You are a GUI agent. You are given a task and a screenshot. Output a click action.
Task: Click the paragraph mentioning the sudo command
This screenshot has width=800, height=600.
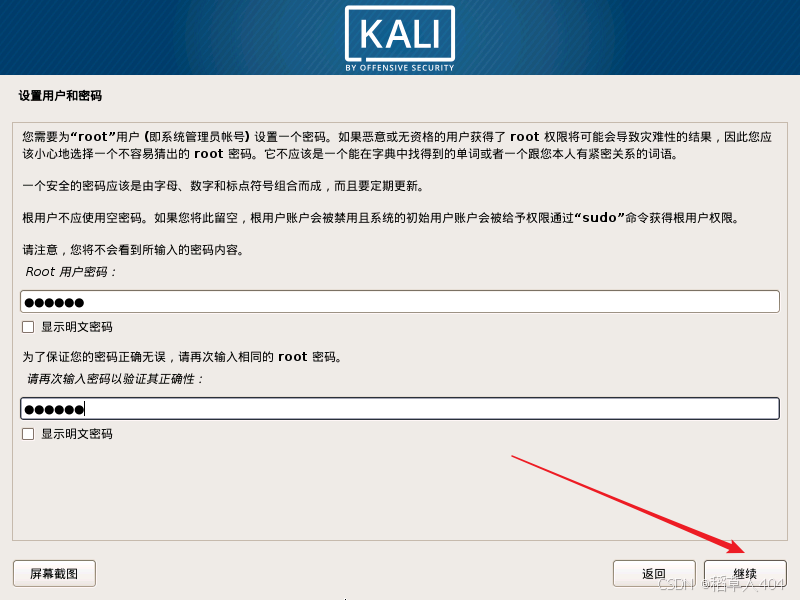tap(381, 218)
